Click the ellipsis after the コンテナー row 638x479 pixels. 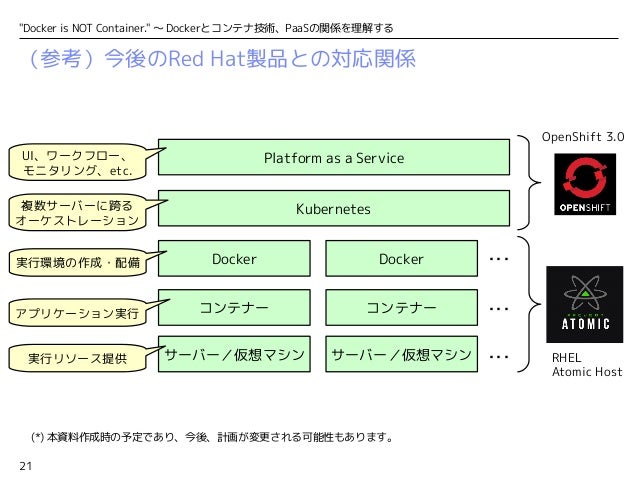coord(499,309)
